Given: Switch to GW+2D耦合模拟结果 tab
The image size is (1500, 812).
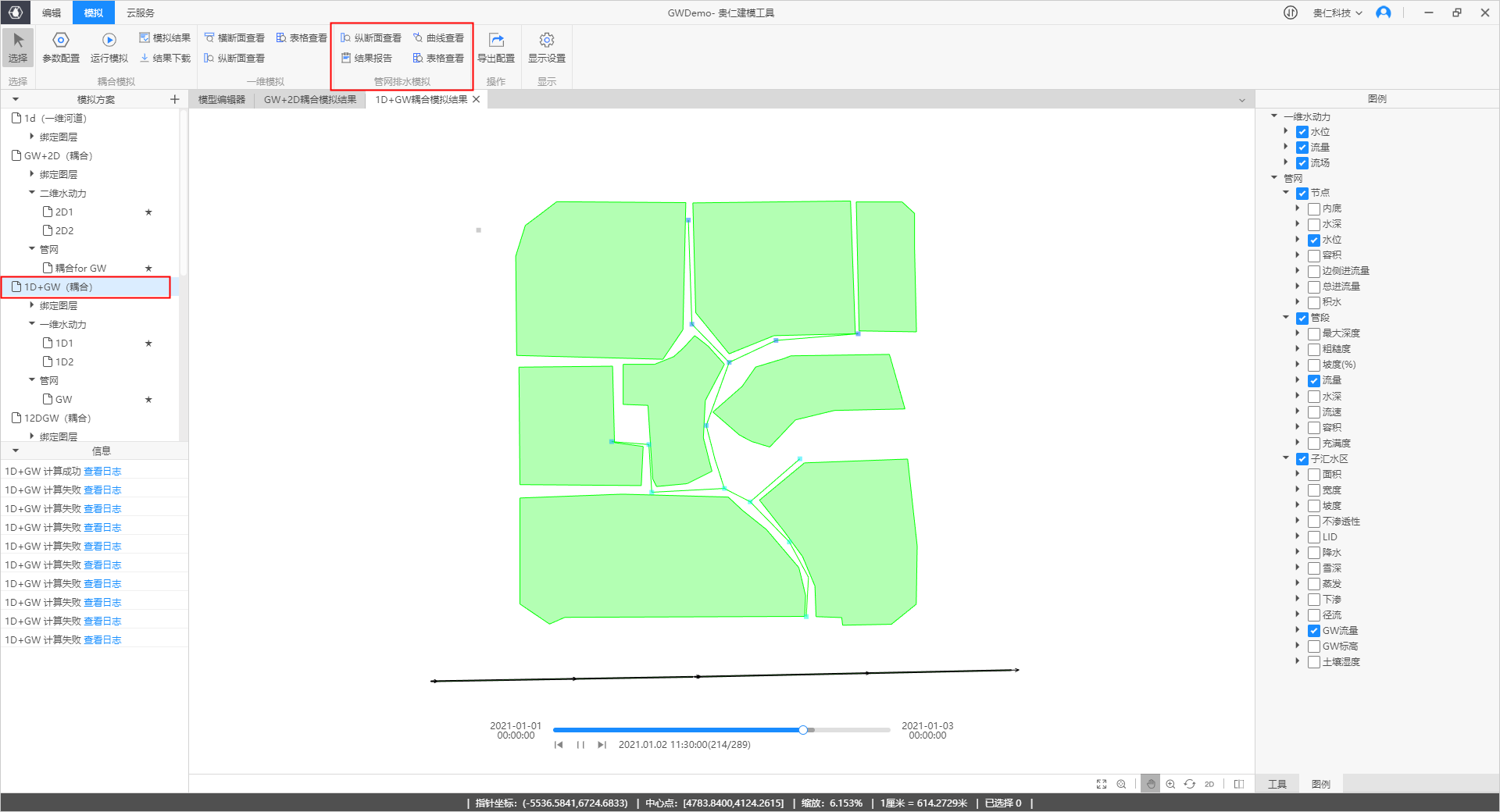Looking at the screenshot, I should coord(310,99).
